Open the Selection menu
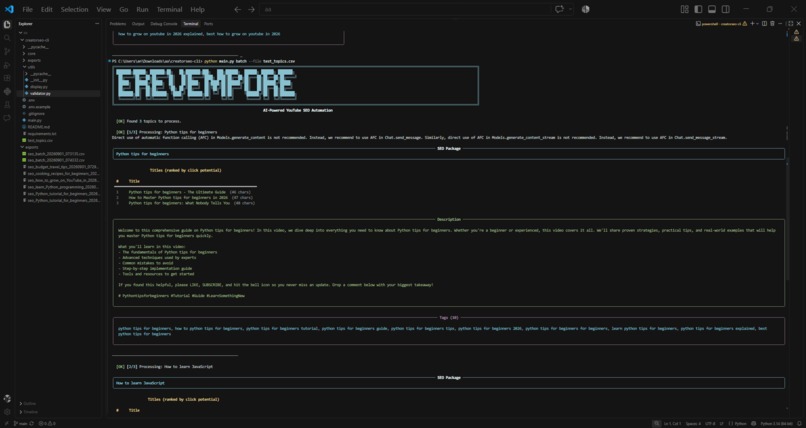806x428 pixels. click(x=75, y=9)
